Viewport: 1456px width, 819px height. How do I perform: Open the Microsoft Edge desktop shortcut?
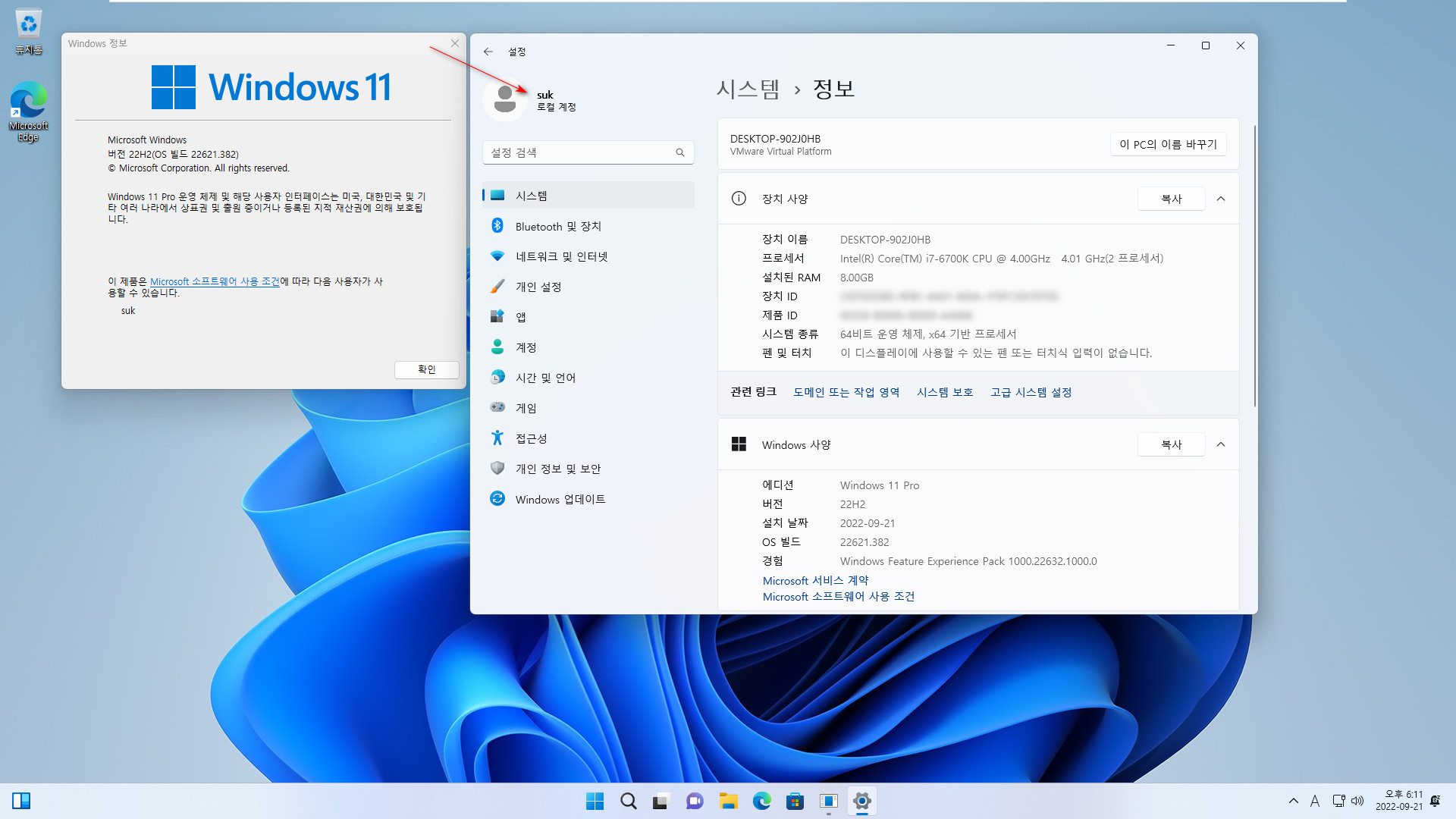pos(28,112)
